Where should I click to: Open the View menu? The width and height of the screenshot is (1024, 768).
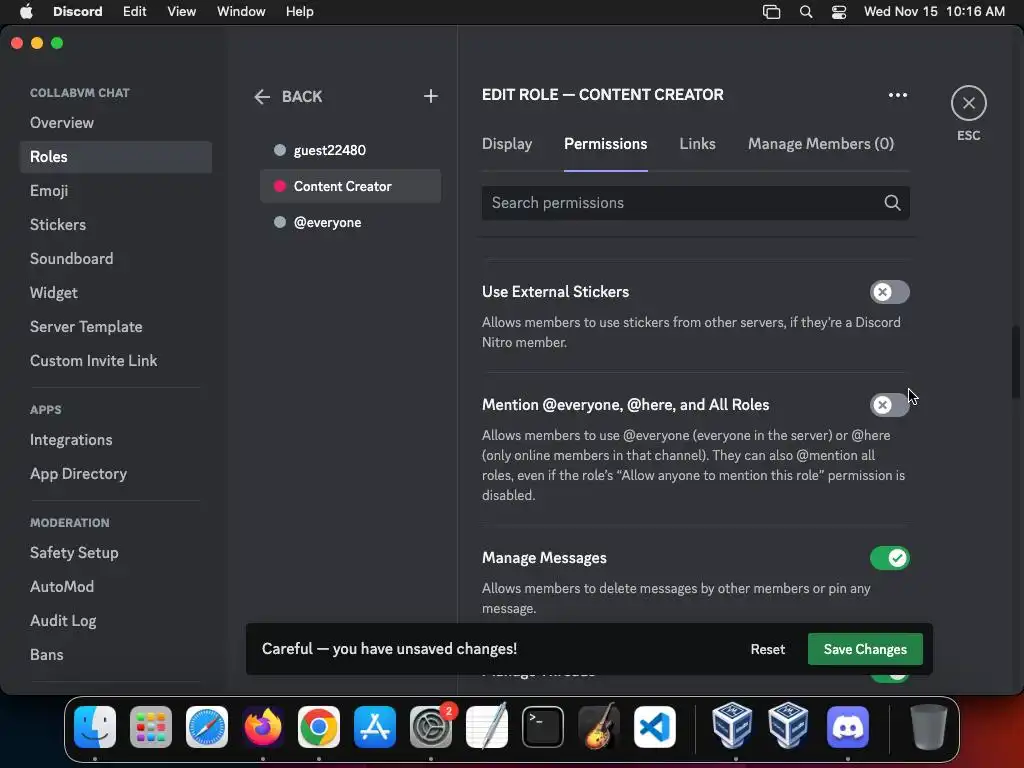pos(182,12)
